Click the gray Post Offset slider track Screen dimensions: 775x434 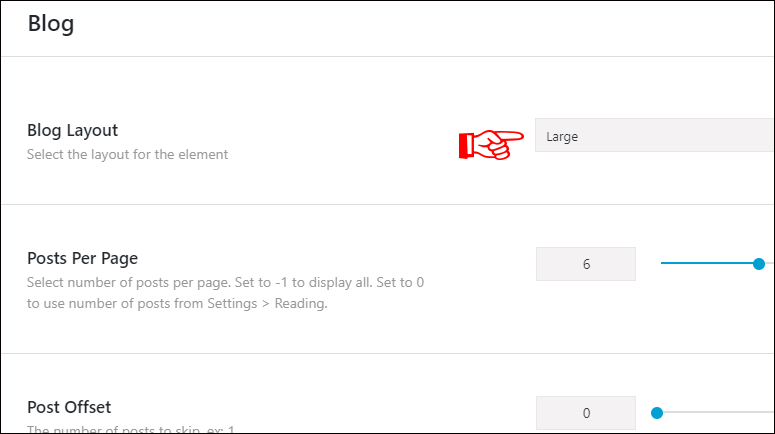718,412
